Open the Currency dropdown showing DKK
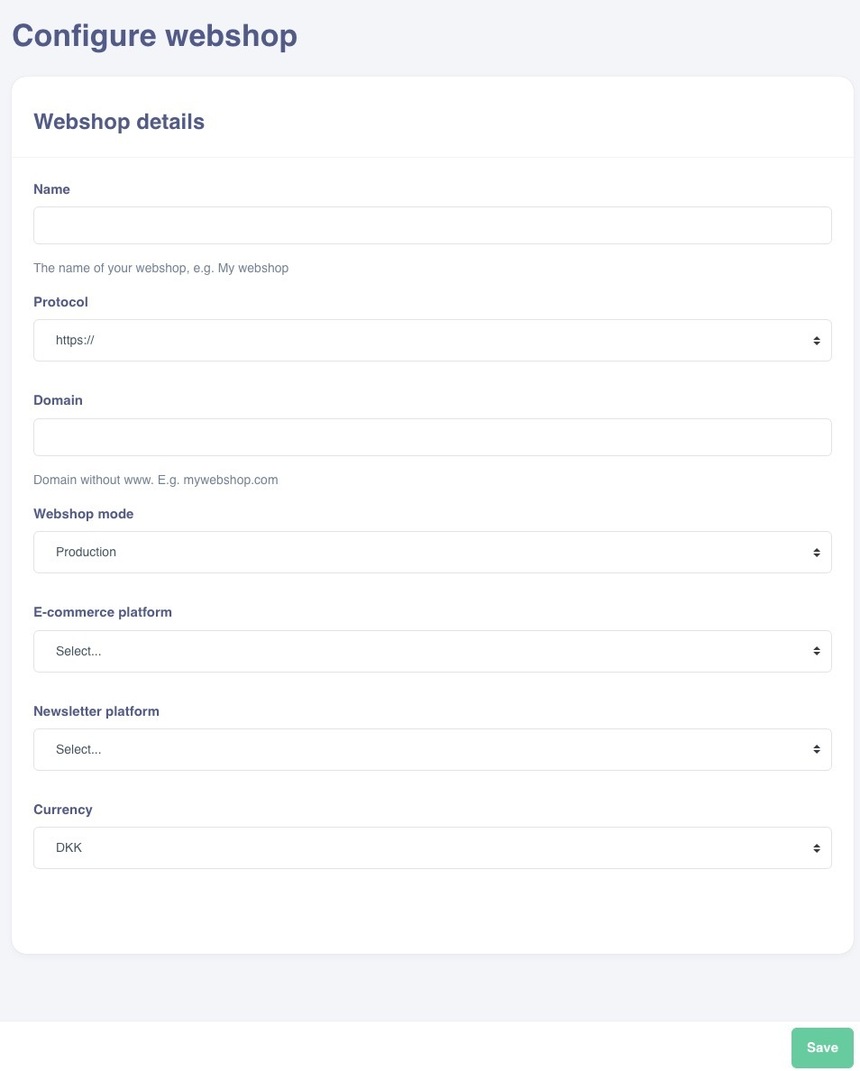 tap(432, 849)
